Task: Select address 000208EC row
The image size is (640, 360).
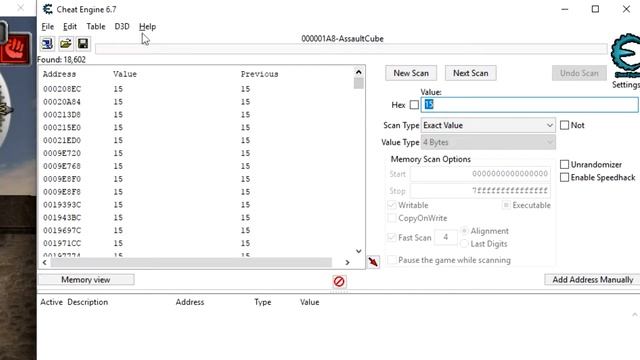Action: pos(197,89)
